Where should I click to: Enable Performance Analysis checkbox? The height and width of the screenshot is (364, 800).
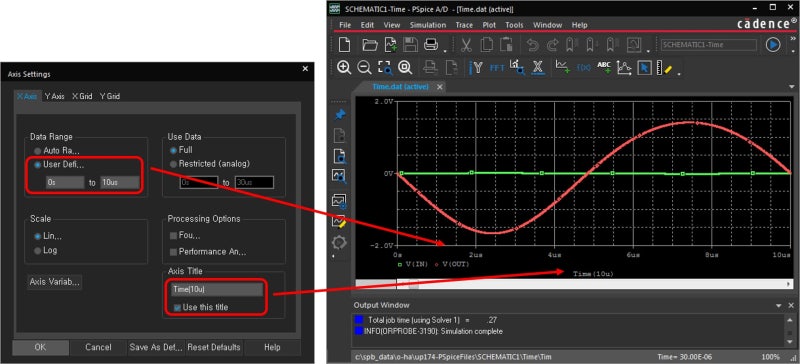pos(173,252)
